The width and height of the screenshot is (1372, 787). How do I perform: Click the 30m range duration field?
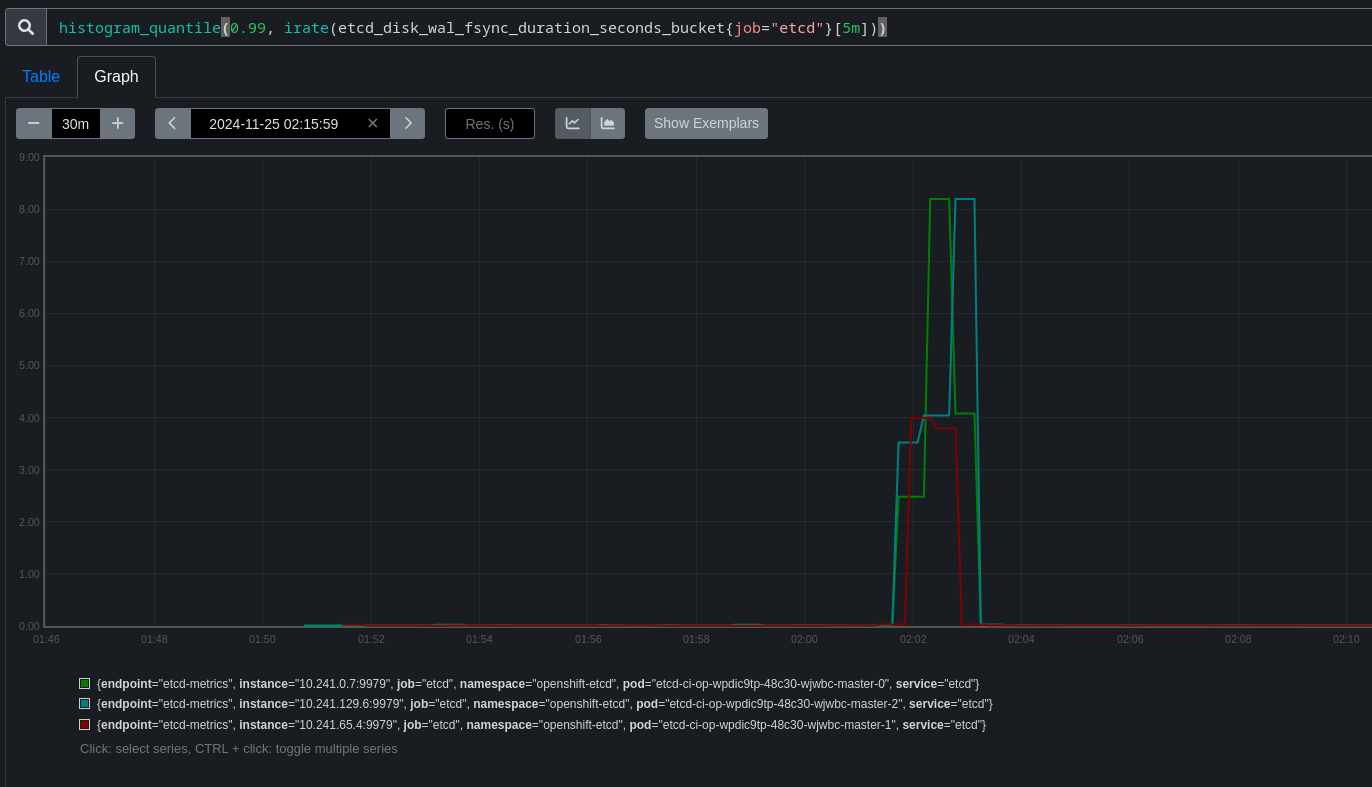pos(76,123)
